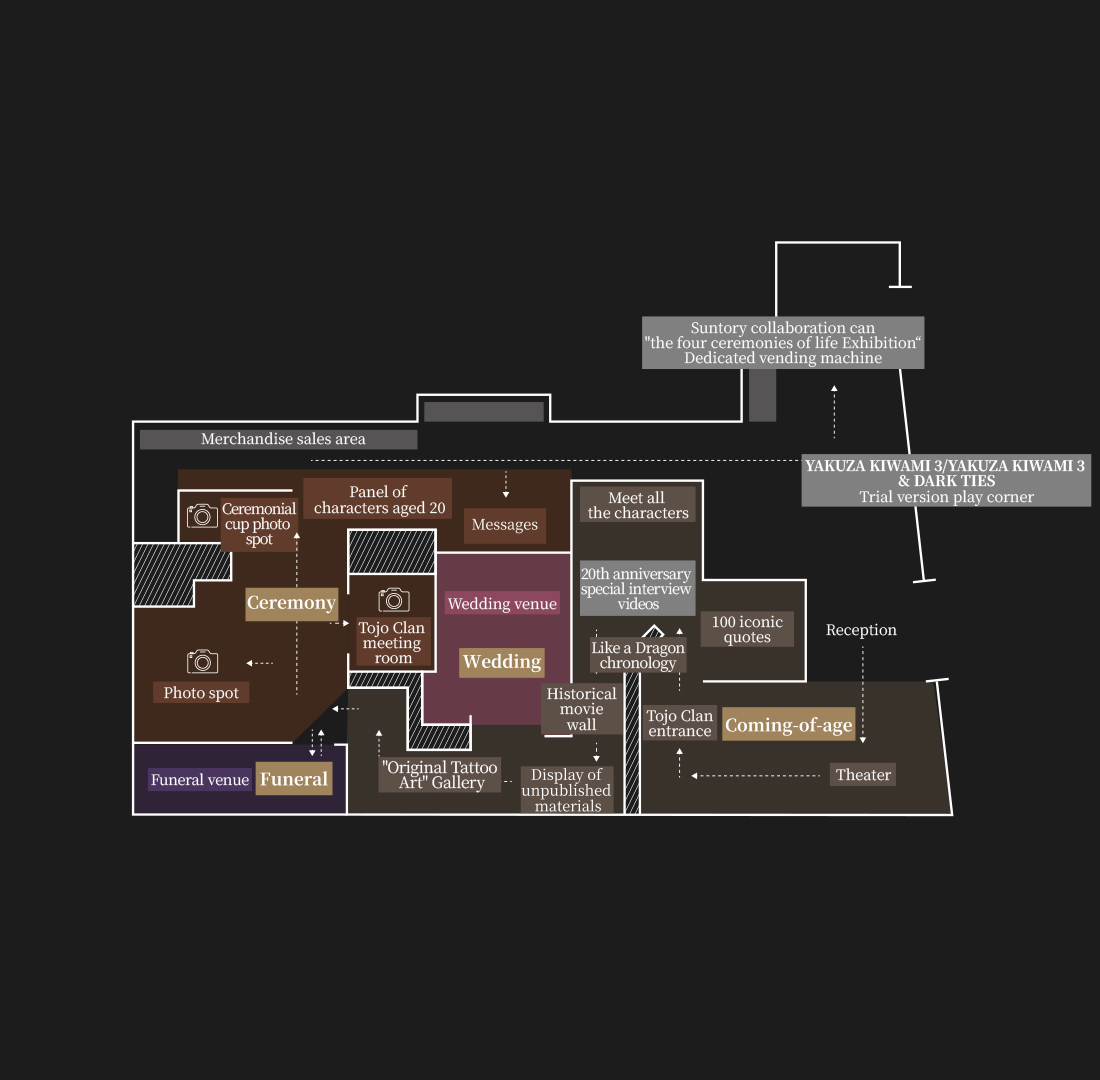
Task: Click the Panel of characters aged 20 label
Action: (x=378, y=499)
